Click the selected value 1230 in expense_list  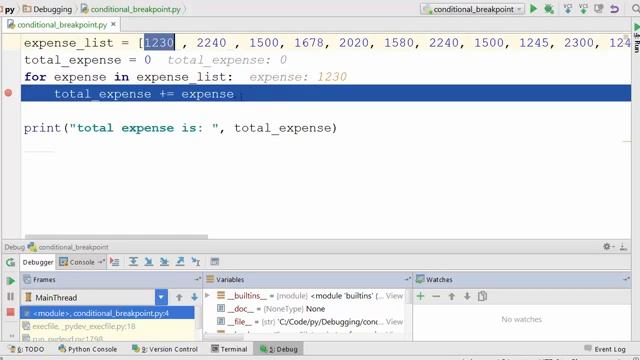click(x=159, y=42)
